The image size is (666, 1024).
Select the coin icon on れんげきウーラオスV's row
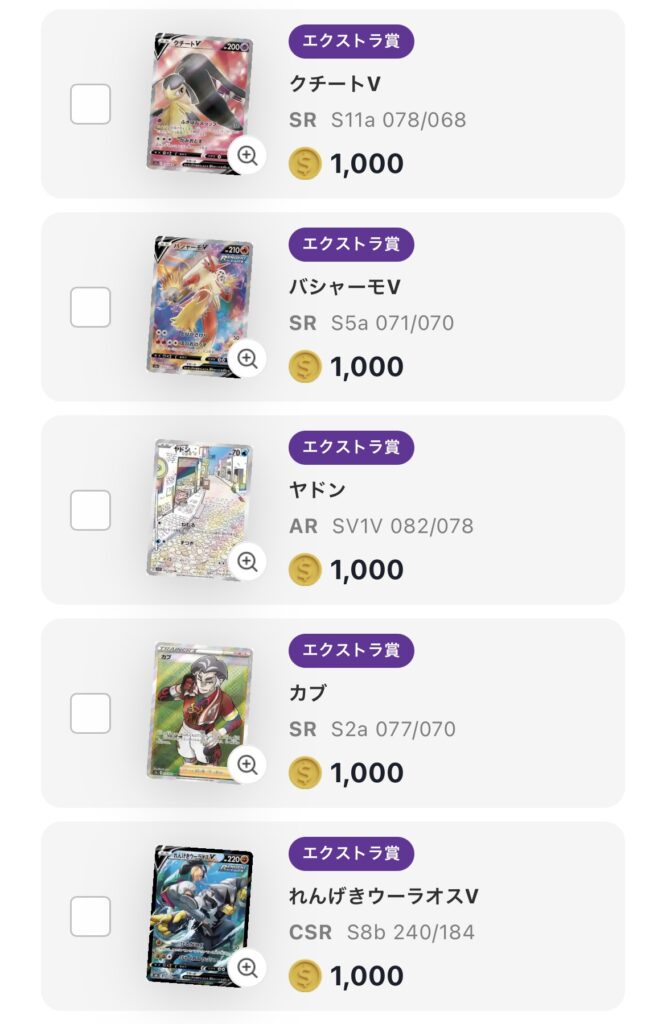(x=303, y=975)
